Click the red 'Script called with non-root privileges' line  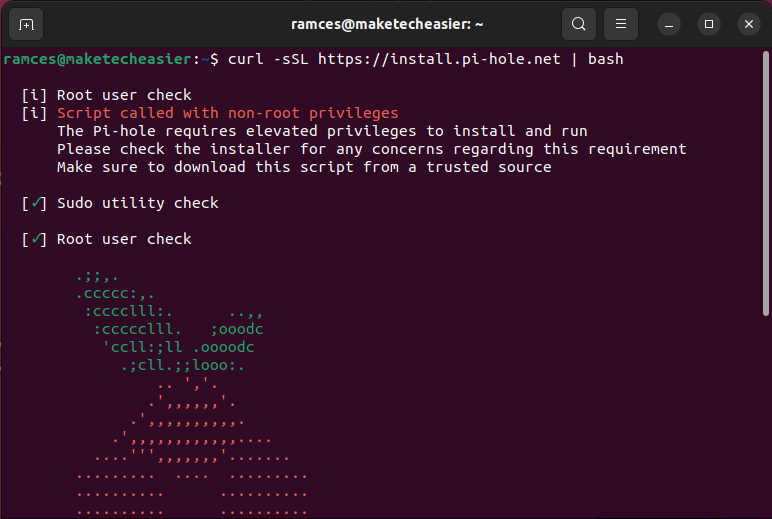tap(227, 113)
